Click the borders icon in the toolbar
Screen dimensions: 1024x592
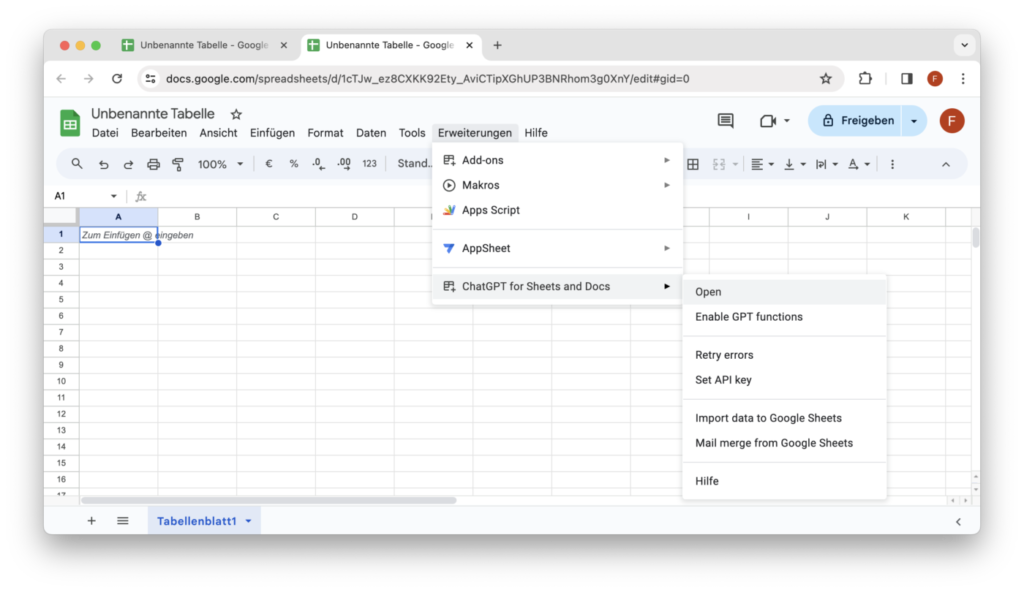[x=693, y=165]
